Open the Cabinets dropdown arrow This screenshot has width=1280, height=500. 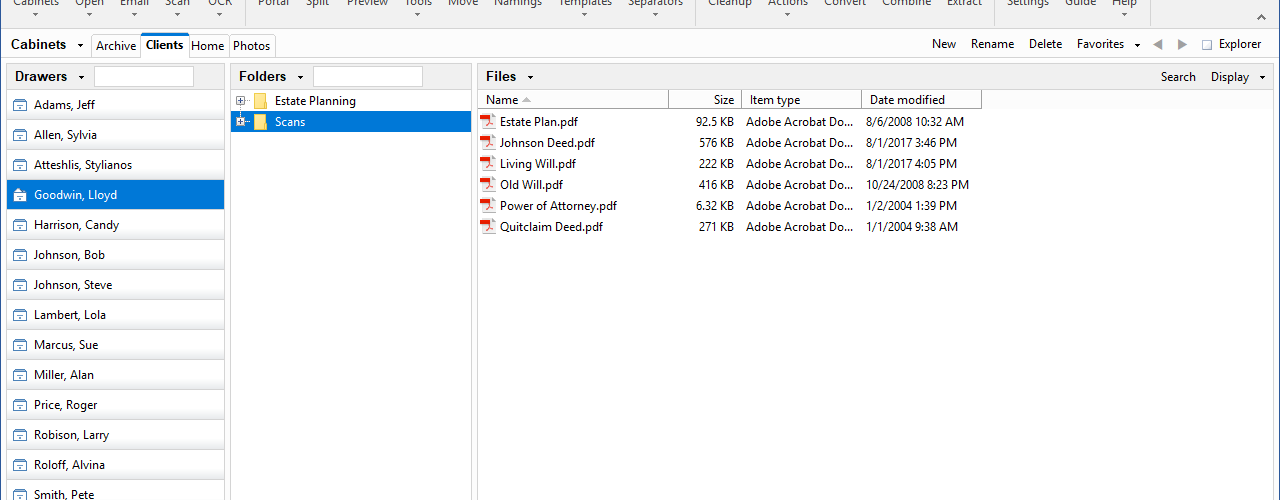click(81, 45)
